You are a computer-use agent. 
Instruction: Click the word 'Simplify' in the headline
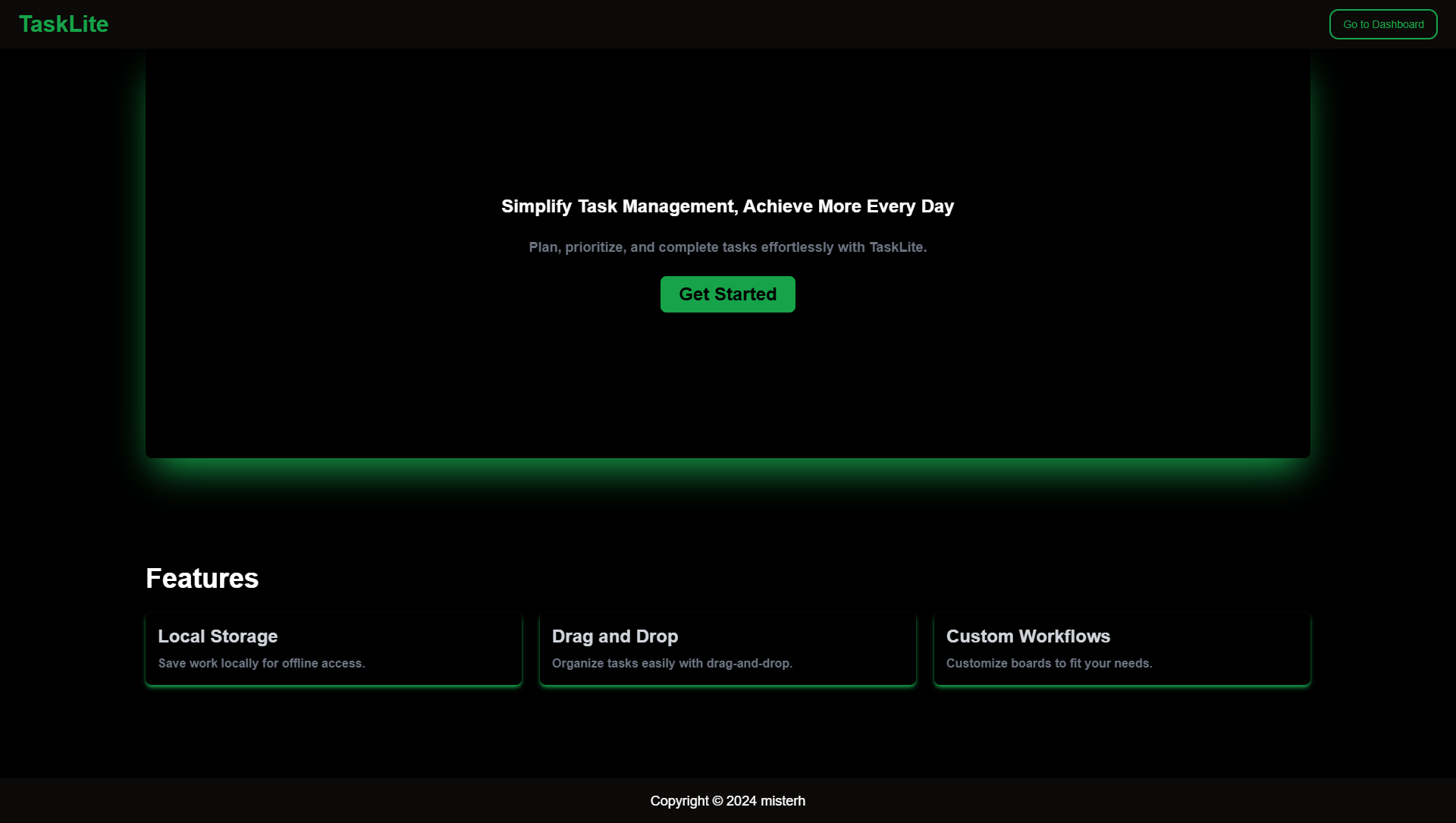[536, 206]
